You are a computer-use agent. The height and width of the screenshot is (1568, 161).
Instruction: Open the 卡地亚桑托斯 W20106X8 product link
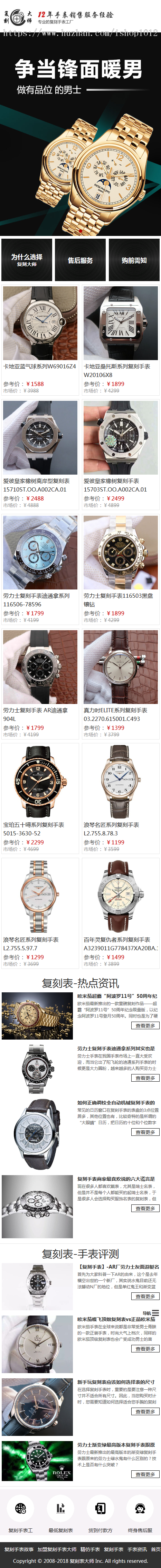pyautogui.click(x=116, y=371)
